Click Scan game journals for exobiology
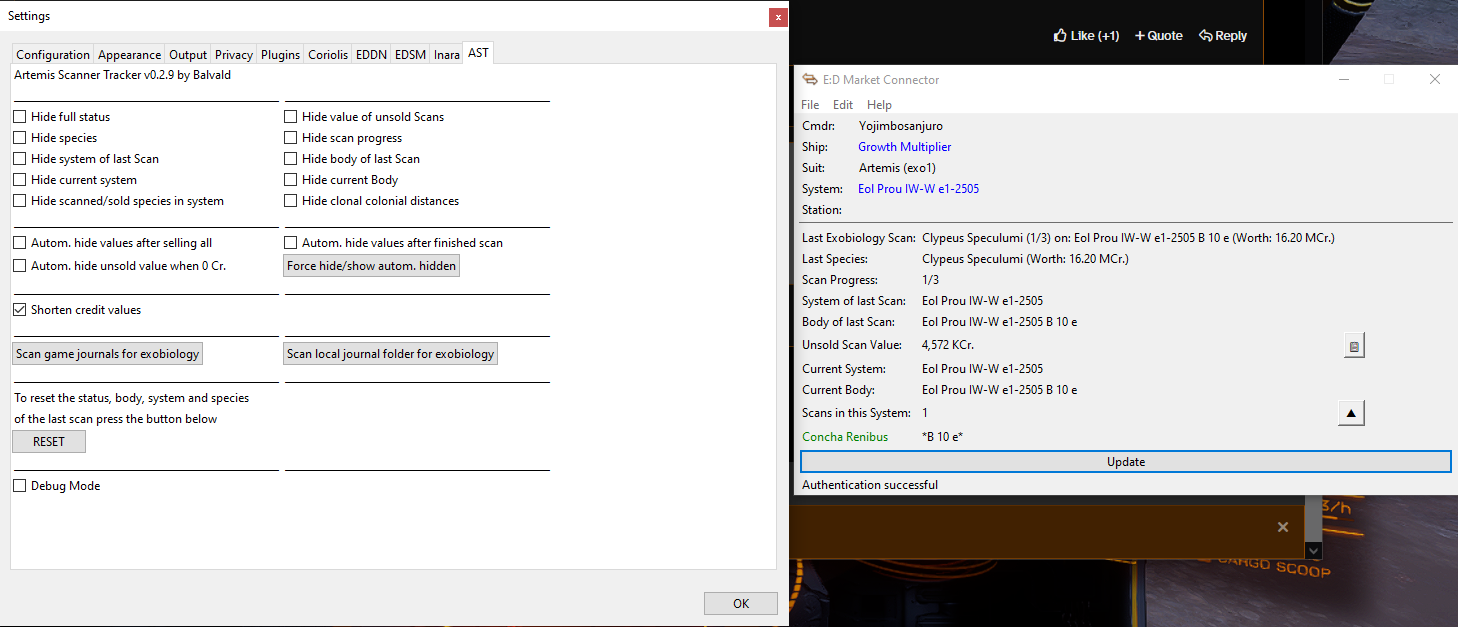The height and width of the screenshot is (627, 1458). [x=108, y=354]
